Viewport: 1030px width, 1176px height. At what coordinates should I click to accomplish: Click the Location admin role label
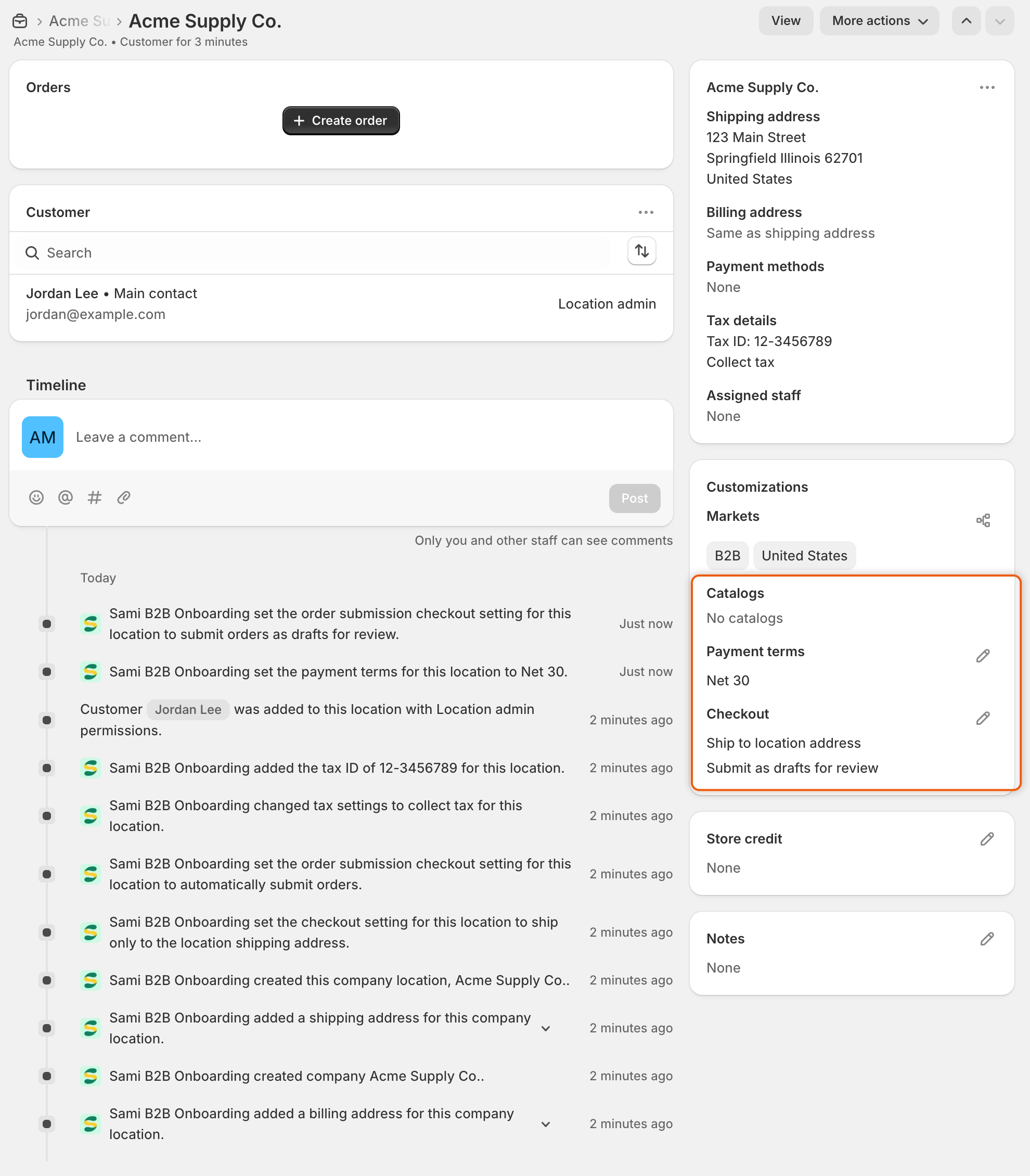[x=607, y=304]
